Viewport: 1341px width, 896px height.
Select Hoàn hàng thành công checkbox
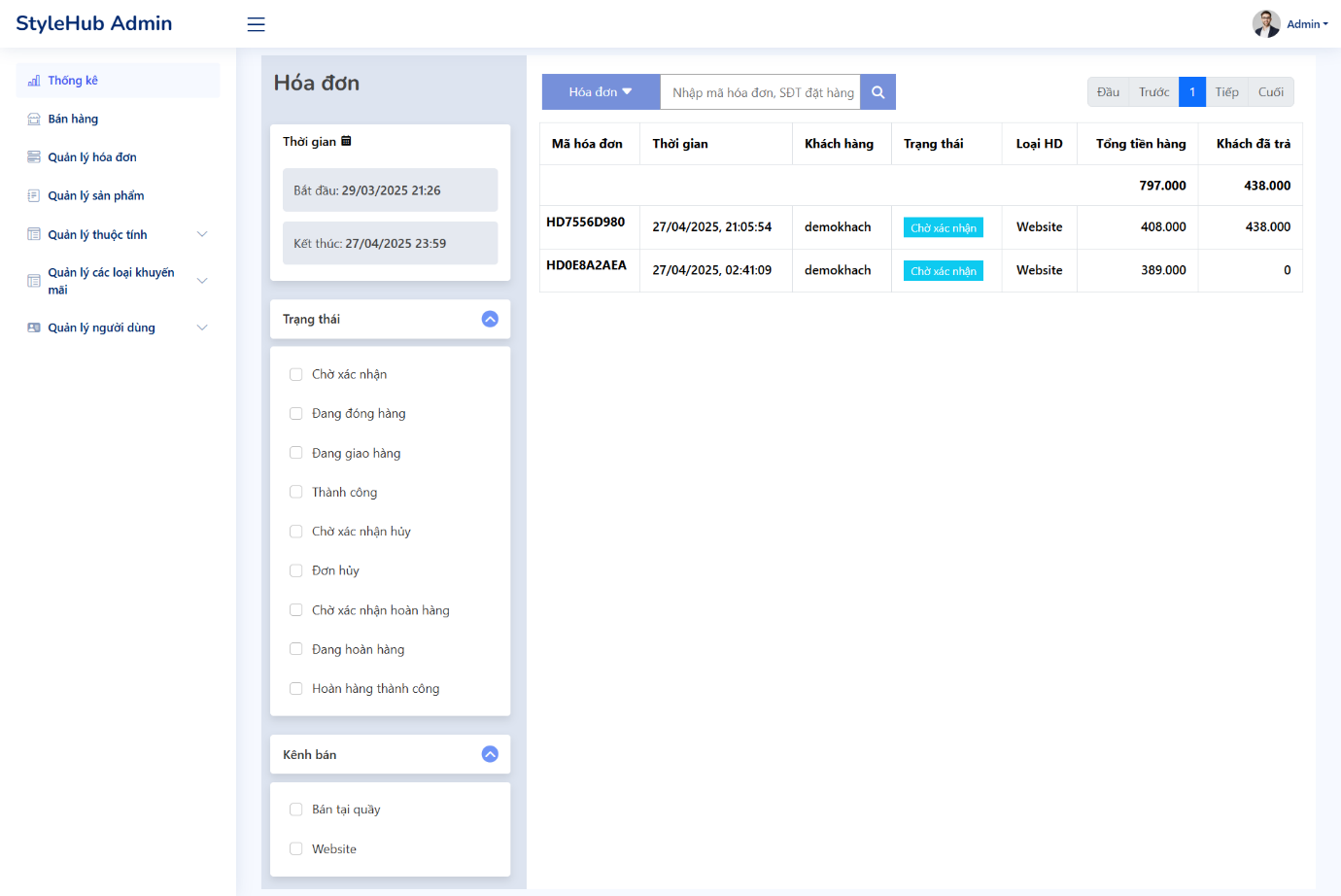pyautogui.click(x=296, y=688)
